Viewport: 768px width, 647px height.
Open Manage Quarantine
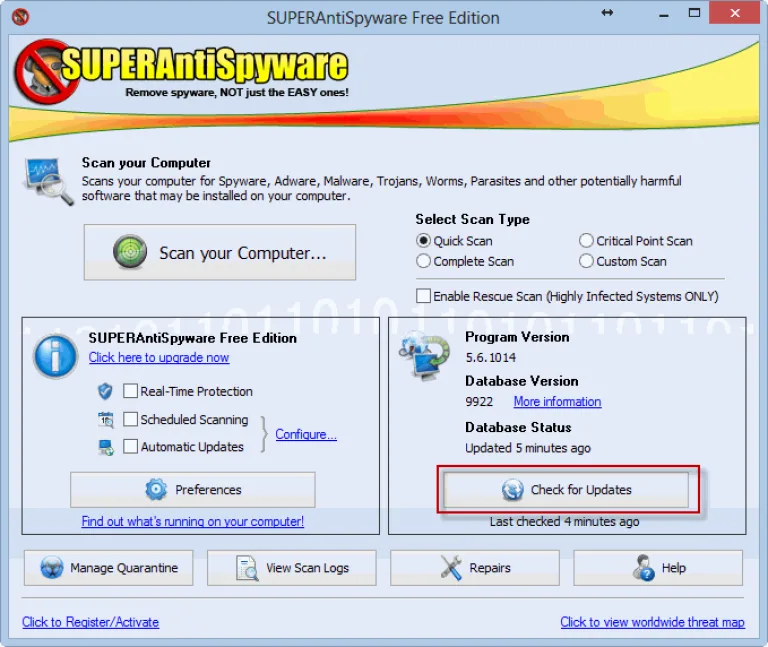coord(108,568)
